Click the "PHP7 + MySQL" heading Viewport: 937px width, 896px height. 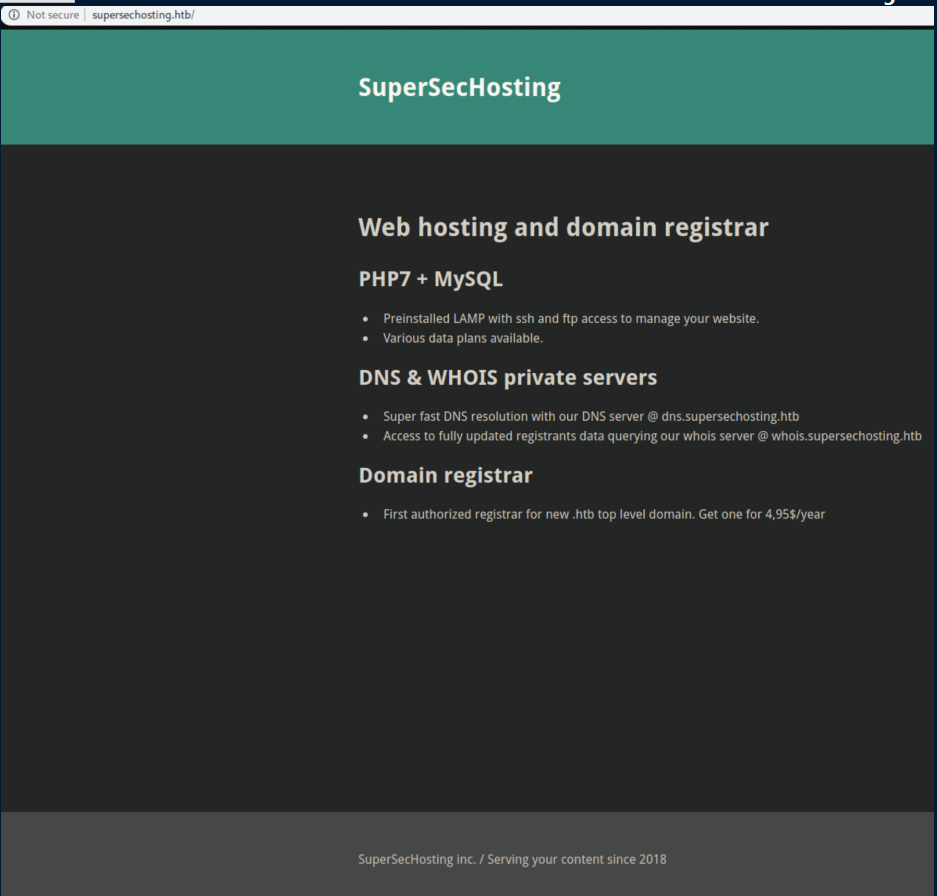(430, 279)
